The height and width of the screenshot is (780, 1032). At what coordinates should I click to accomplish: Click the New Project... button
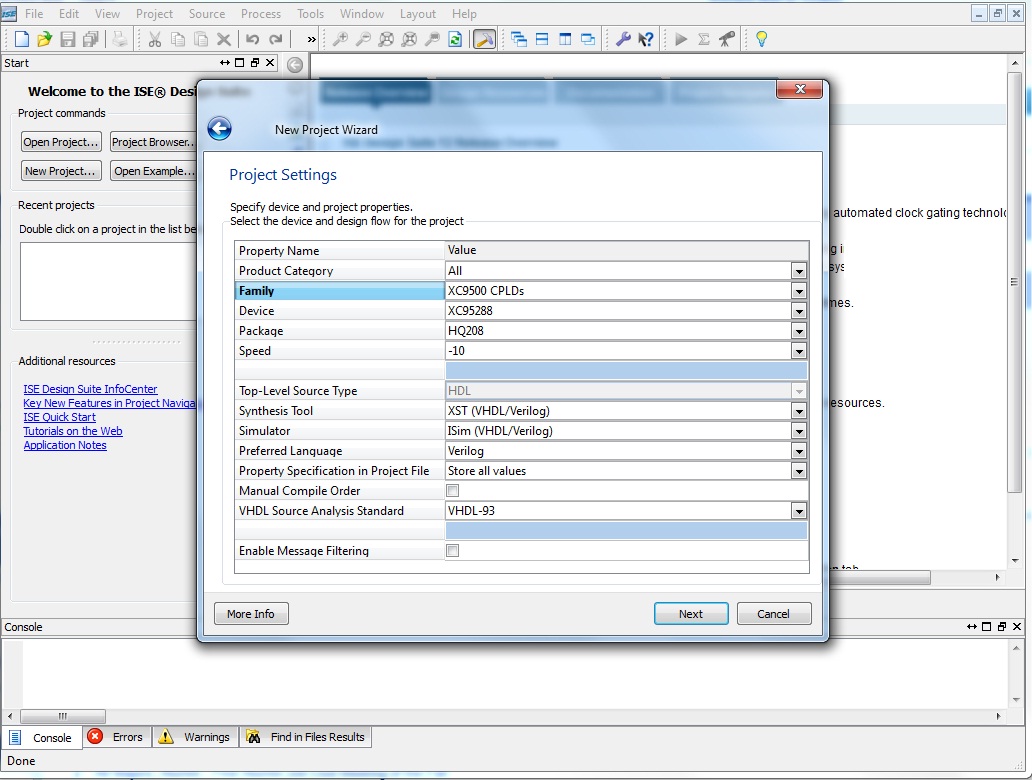click(x=61, y=170)
